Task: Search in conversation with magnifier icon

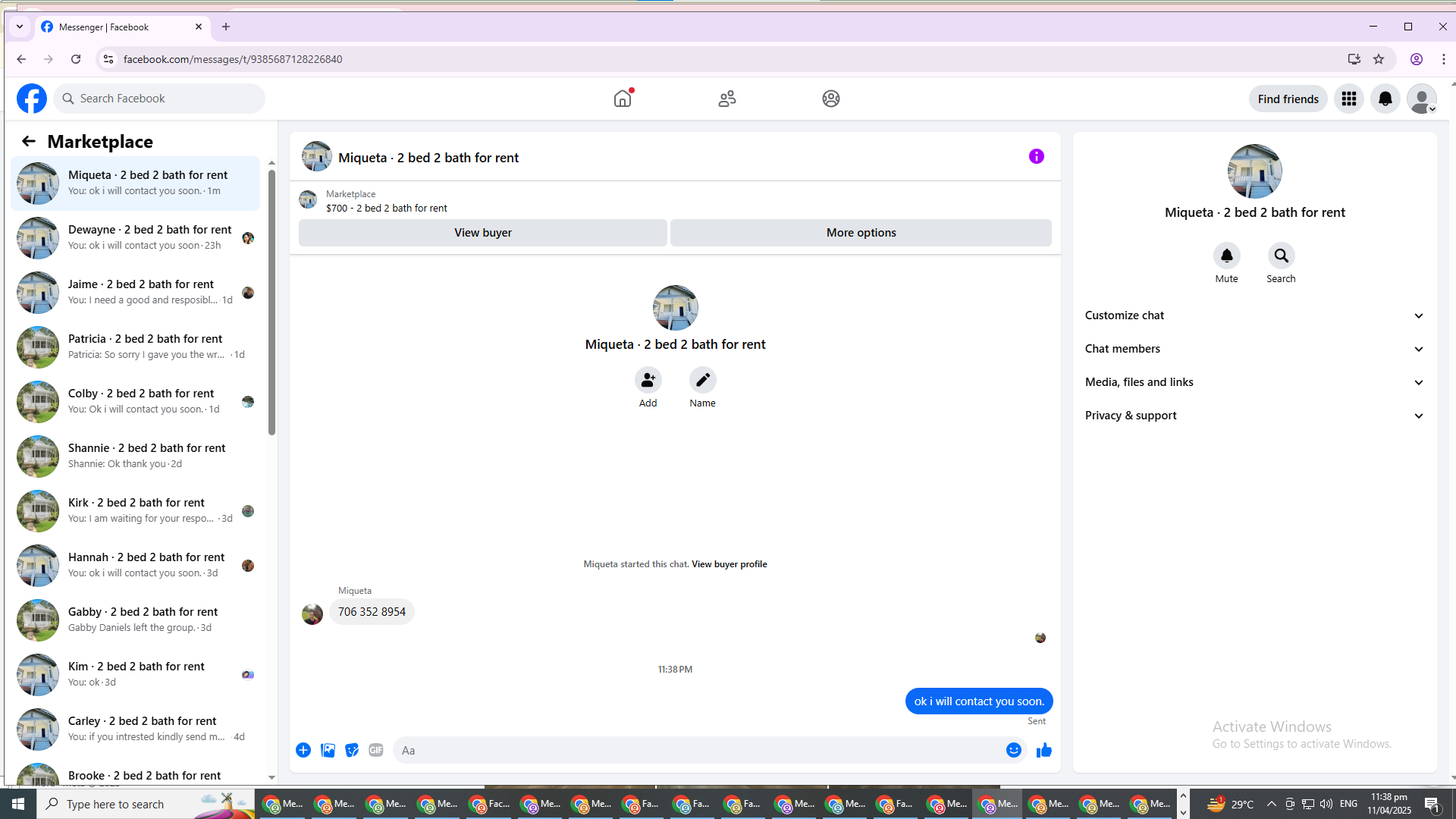Action: pyautogui.click(x=1282, y=256)
